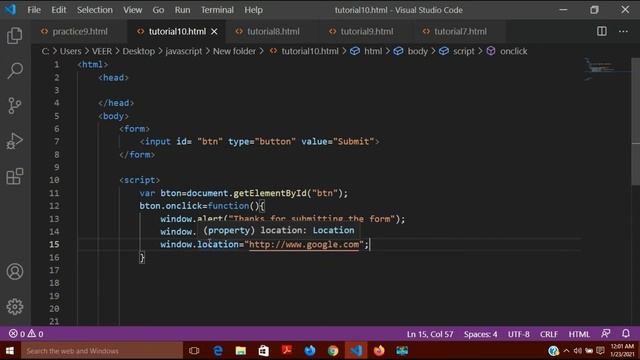The image size is (640, 360).
Task: Open the Selection menu
Action: (95, 10)
